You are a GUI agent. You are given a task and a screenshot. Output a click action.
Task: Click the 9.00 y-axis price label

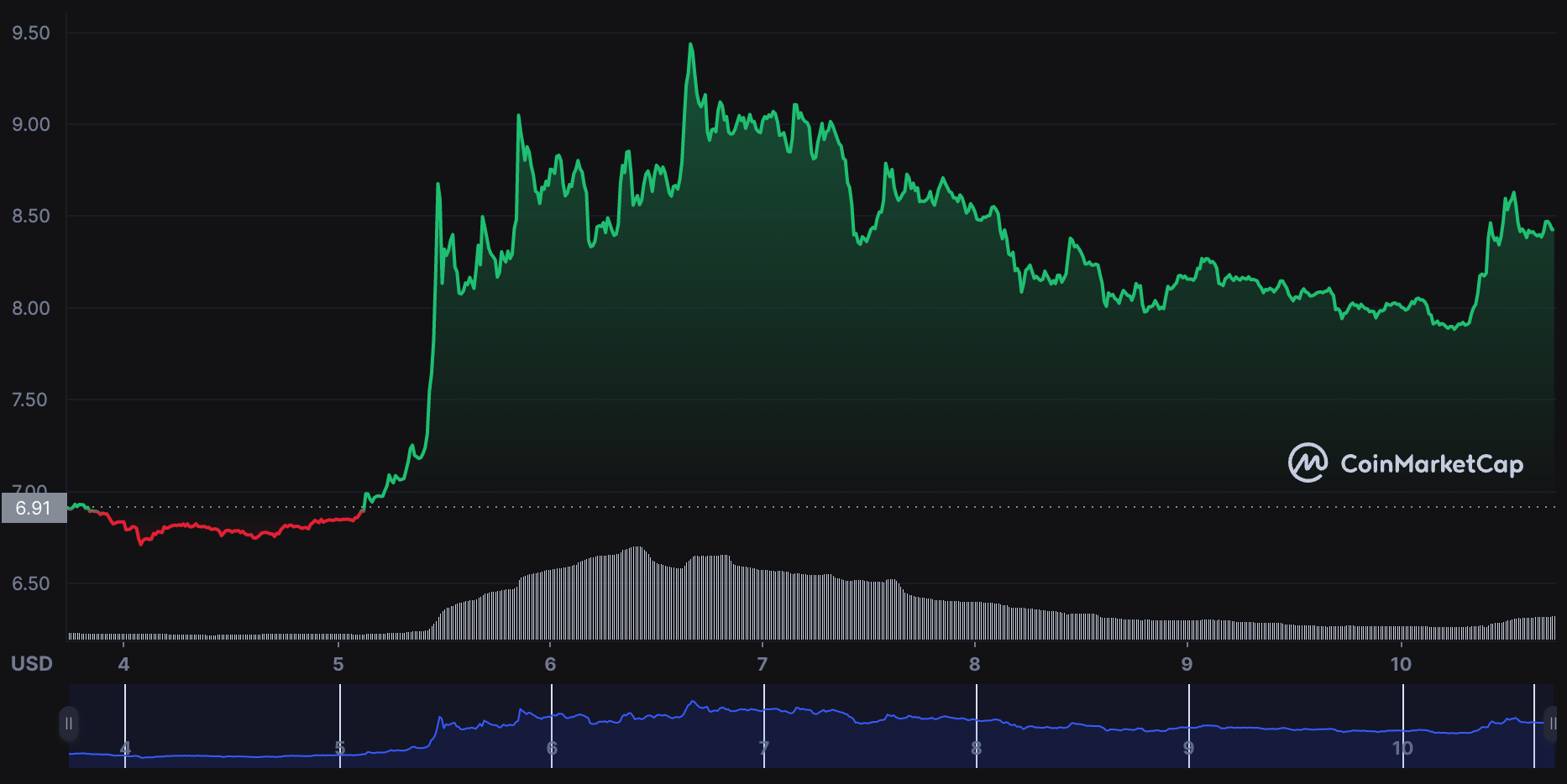(x=31, y=124)
